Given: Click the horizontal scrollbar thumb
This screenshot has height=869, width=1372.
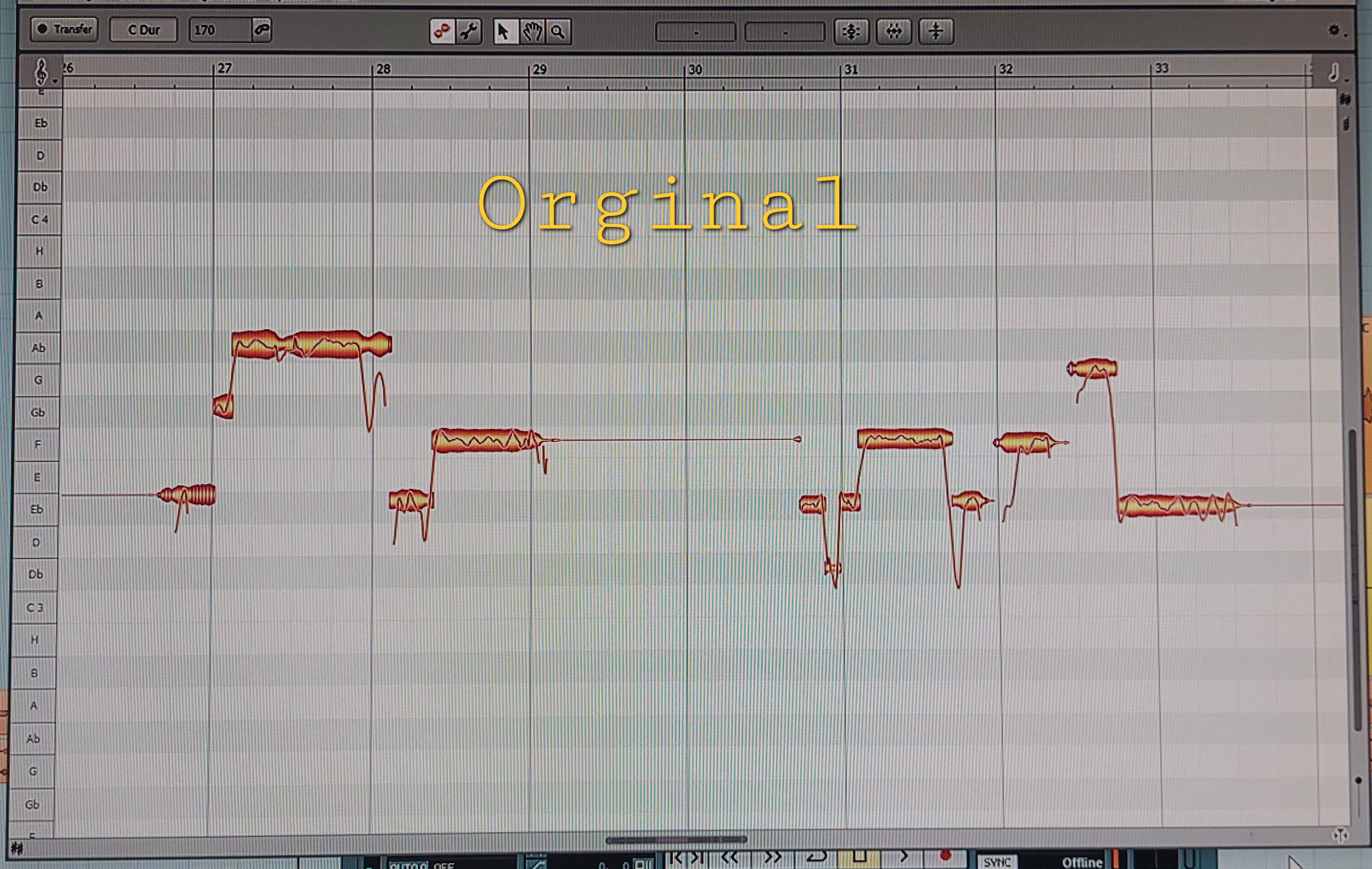Looking at the screenshot, I should click(x=676, y=840).
